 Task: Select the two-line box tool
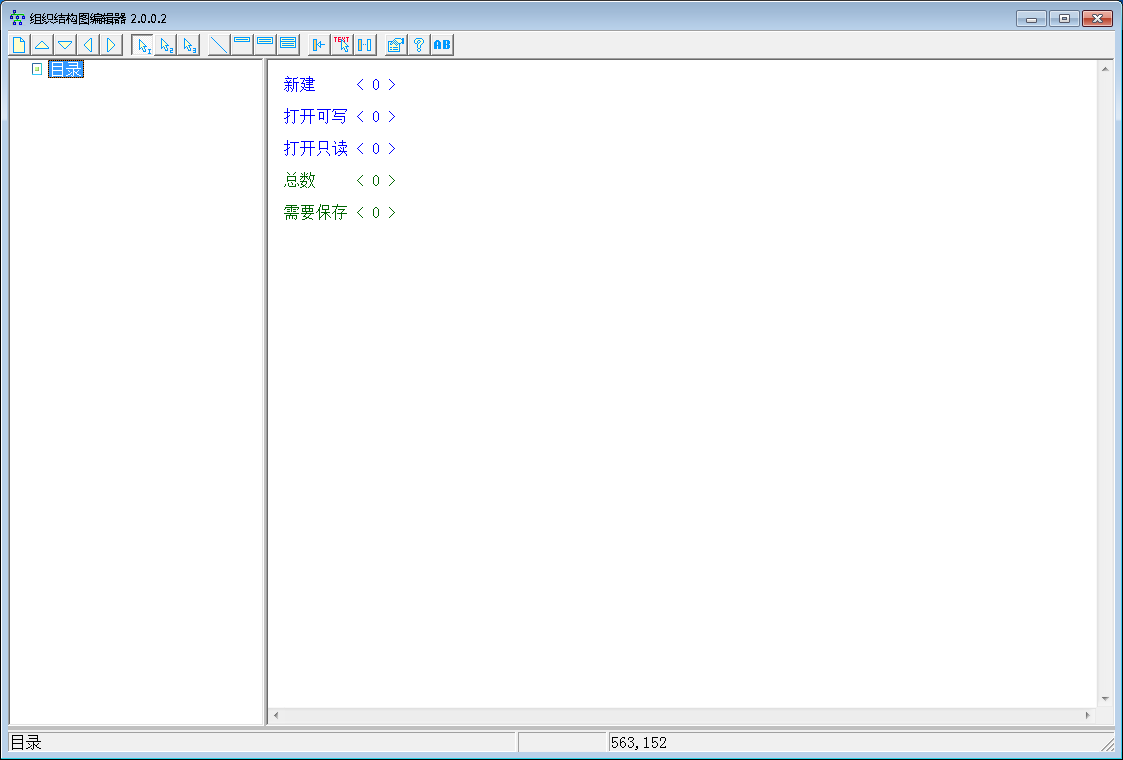pos(265,45)
